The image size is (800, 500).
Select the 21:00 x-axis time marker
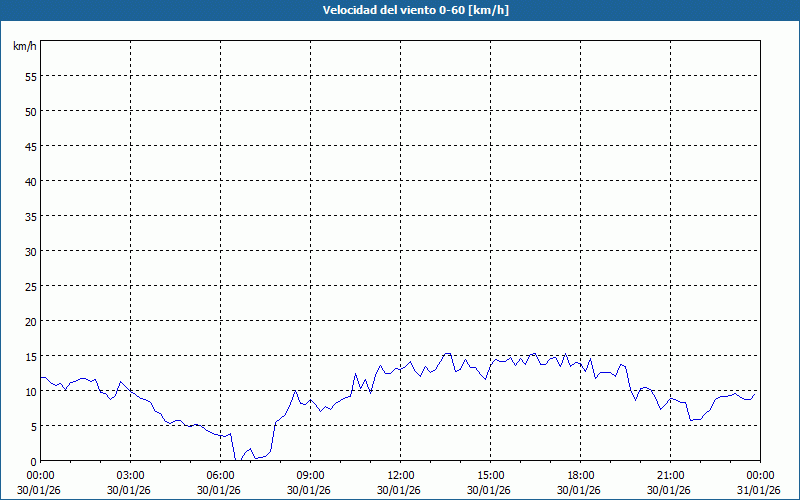coord(670,475)
